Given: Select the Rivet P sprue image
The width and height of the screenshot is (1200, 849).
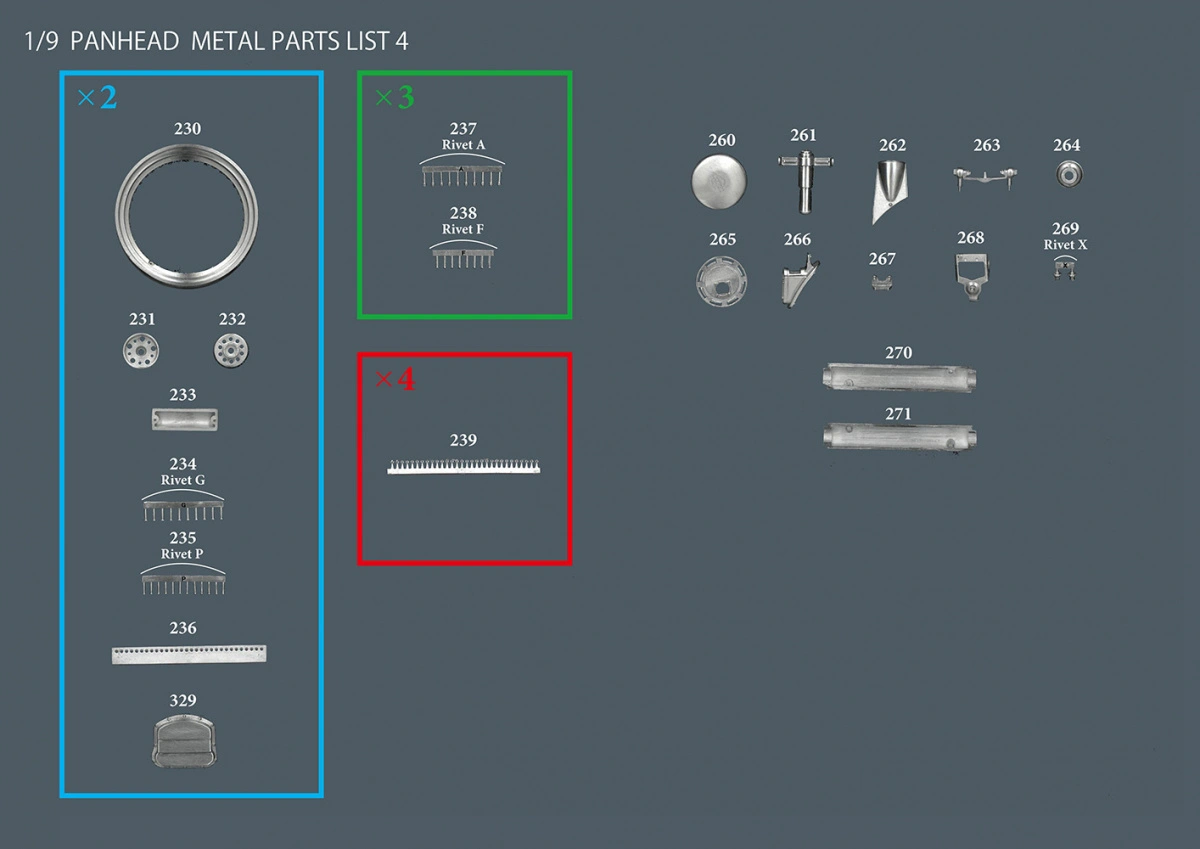Looking at the screenshot, I should click(183, 580).
